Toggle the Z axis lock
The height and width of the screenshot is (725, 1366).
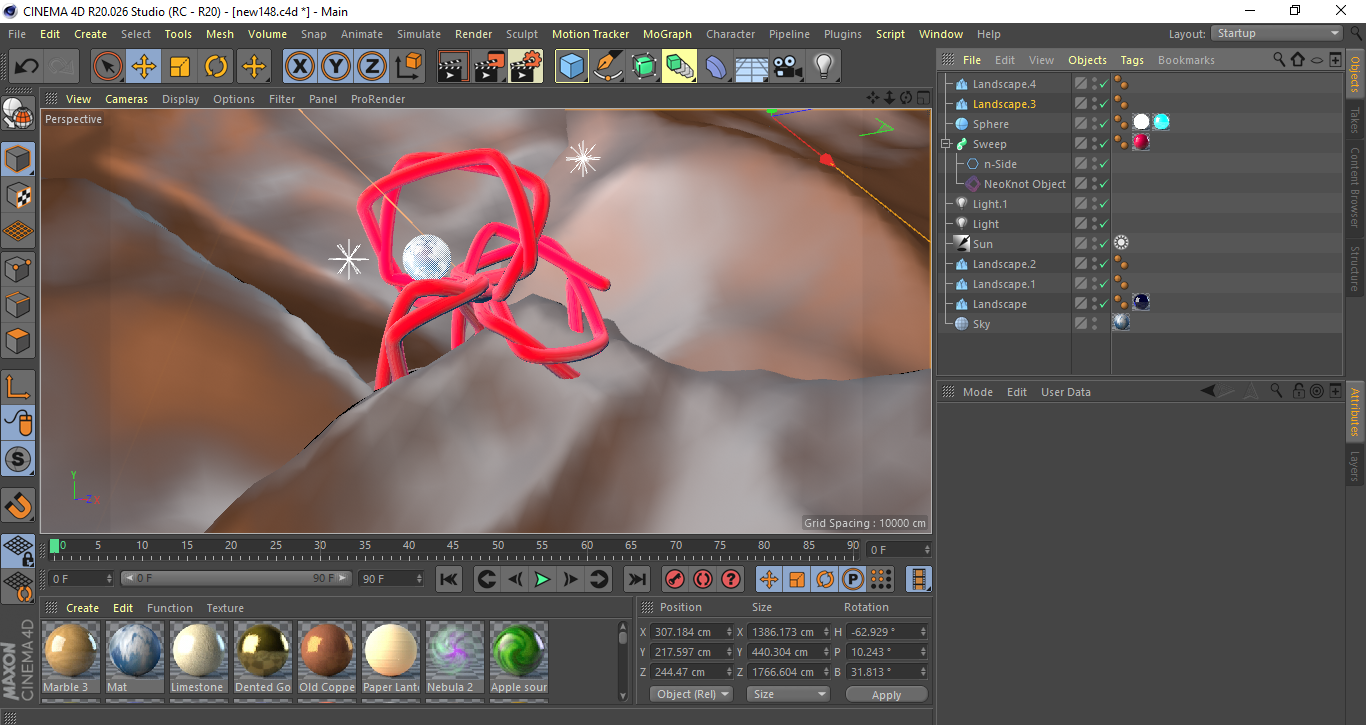pyautogui.click(x=372, y=67)
